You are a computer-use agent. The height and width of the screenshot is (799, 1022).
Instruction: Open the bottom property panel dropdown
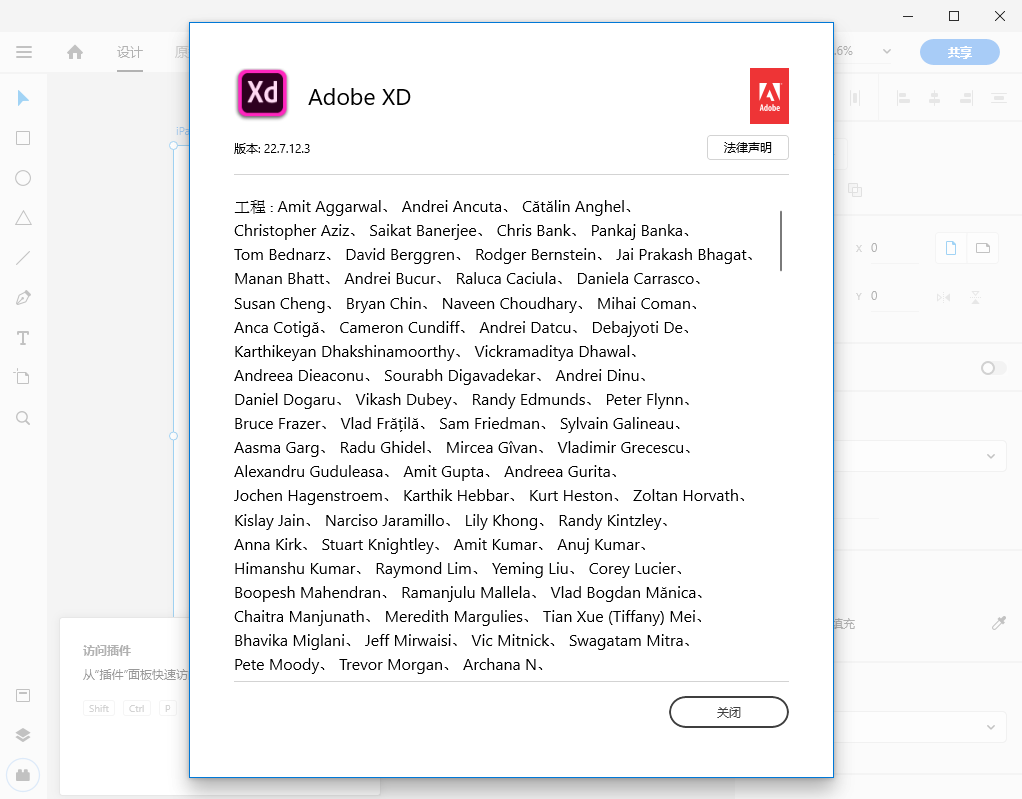[x=990, y=727]
